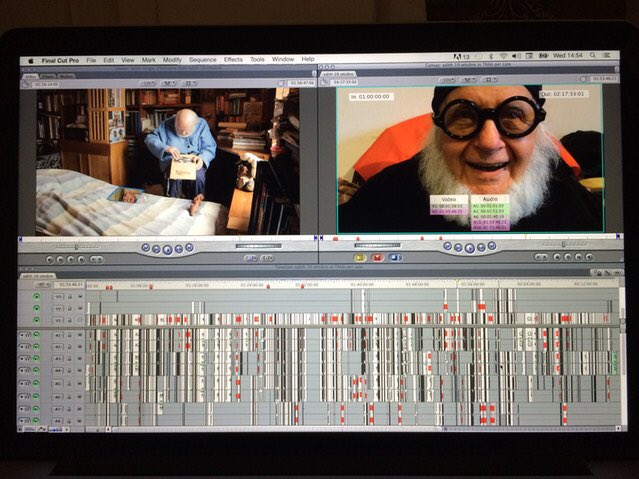Click Mark In/Out buttons in Viewer
639x479 pixels.
pyautogui.click(x=97, y=259)
